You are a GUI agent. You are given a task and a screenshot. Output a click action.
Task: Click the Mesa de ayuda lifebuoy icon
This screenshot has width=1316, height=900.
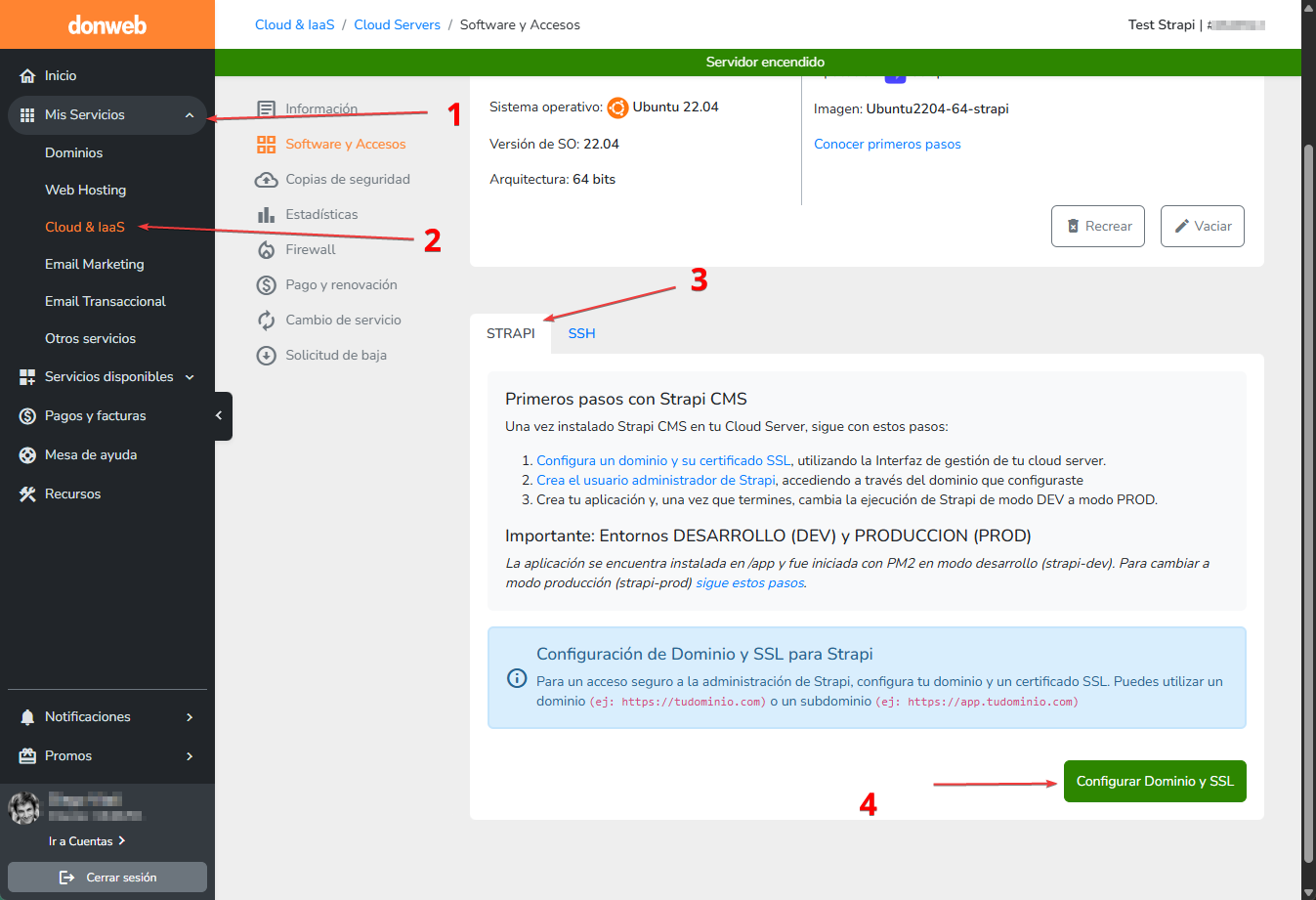[27, 455]
